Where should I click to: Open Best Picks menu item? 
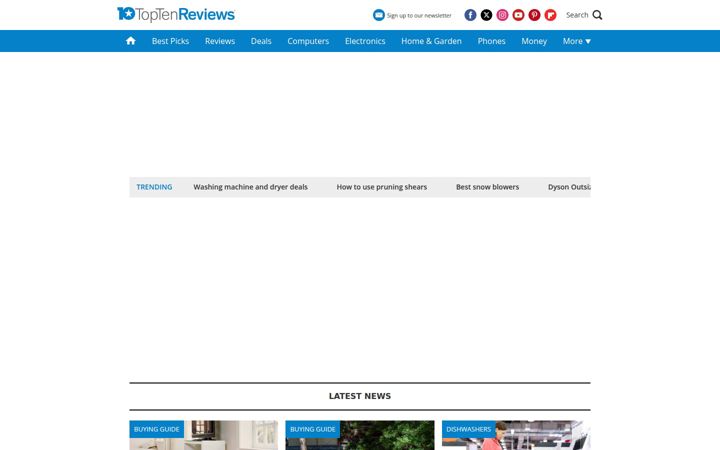(170, 41)
